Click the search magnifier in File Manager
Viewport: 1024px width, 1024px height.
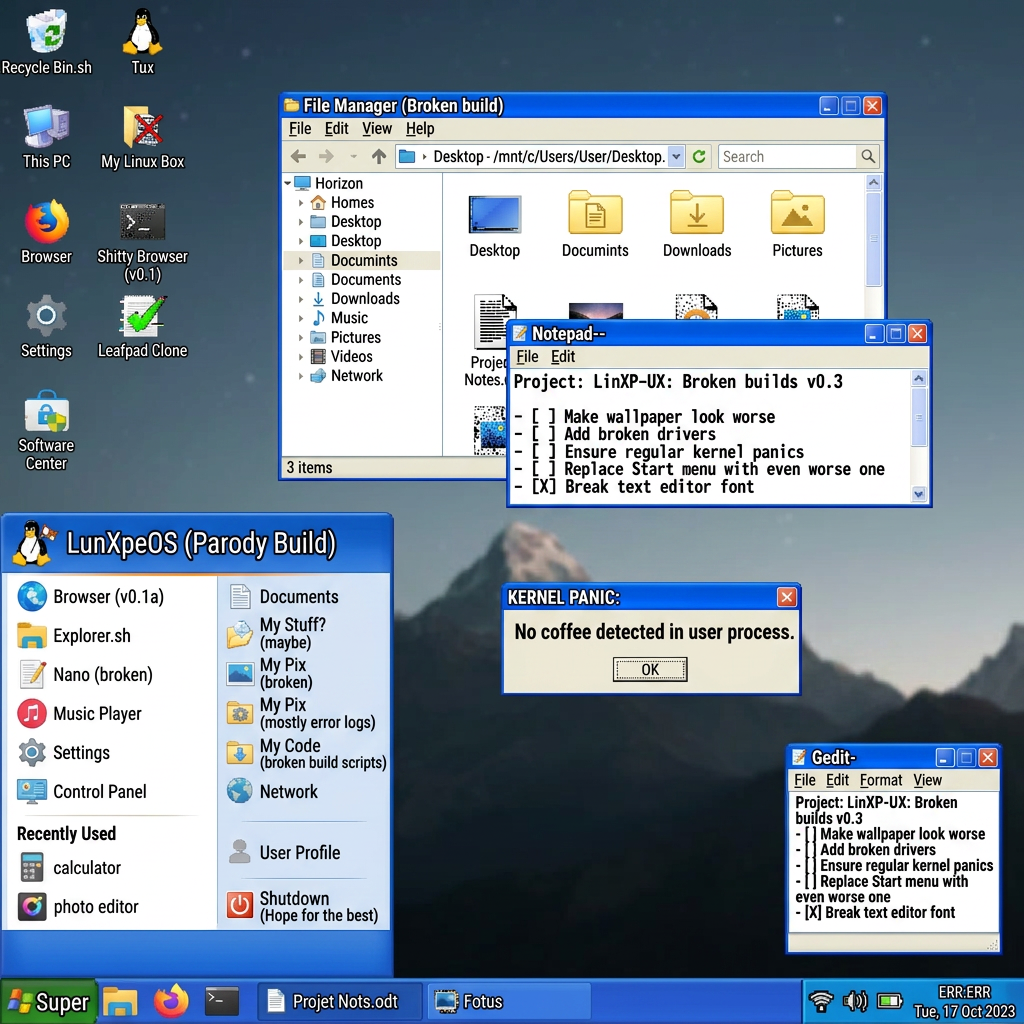pyautogui.click(x=868, y=156)
